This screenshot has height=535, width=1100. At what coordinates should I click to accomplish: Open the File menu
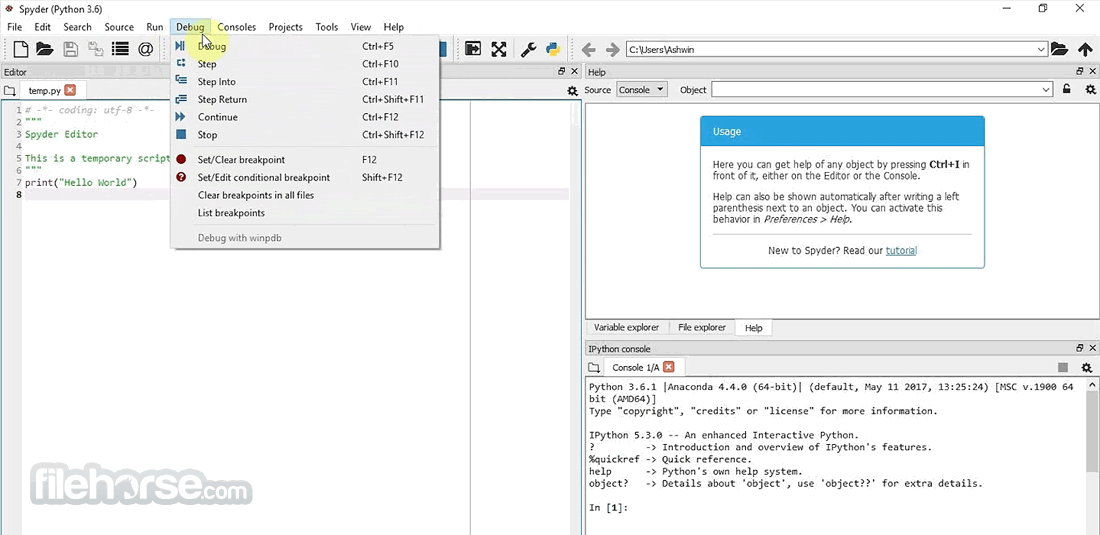tap(14, 27)
